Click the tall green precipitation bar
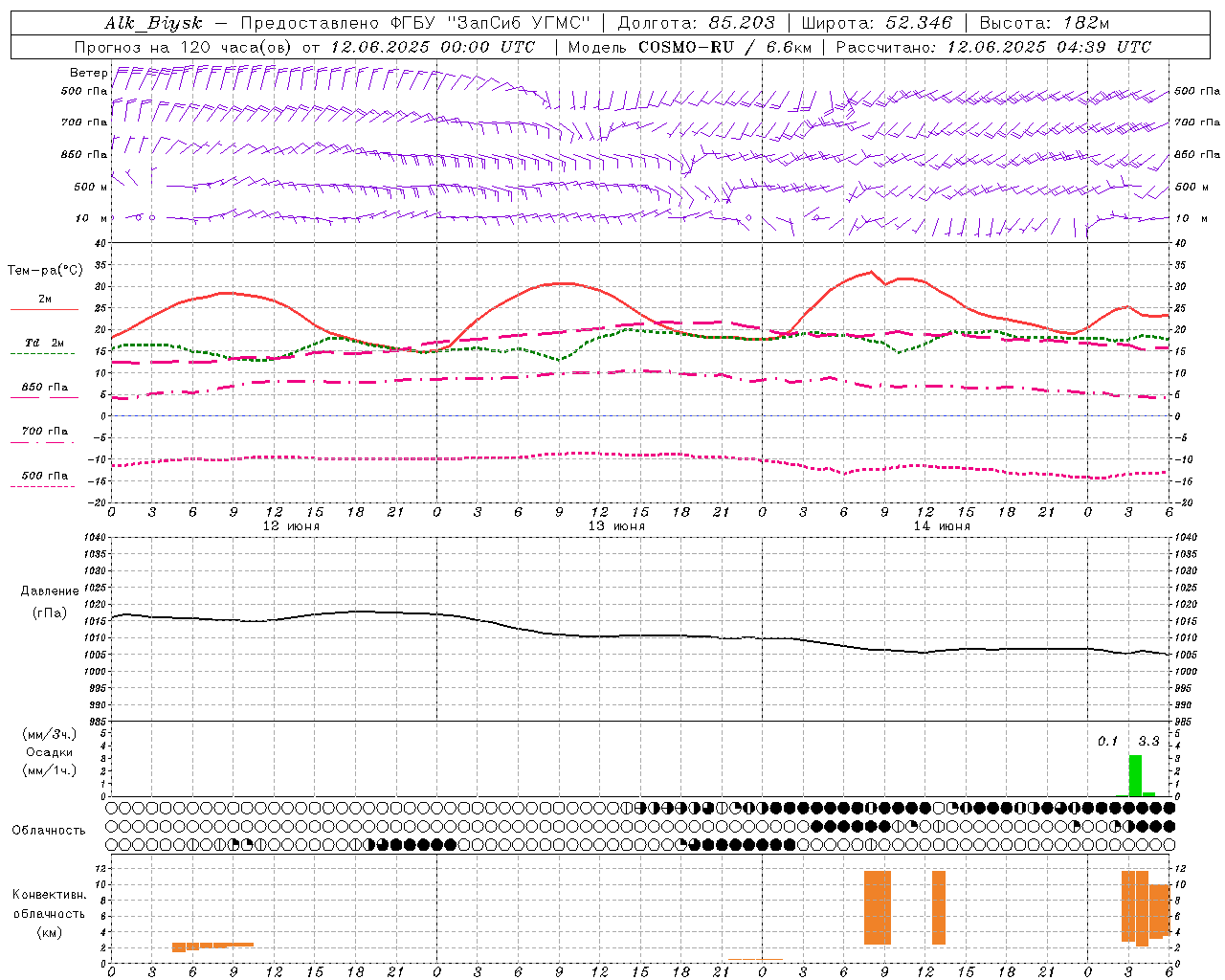The image size is (1225, 980). pos(1135,775)
